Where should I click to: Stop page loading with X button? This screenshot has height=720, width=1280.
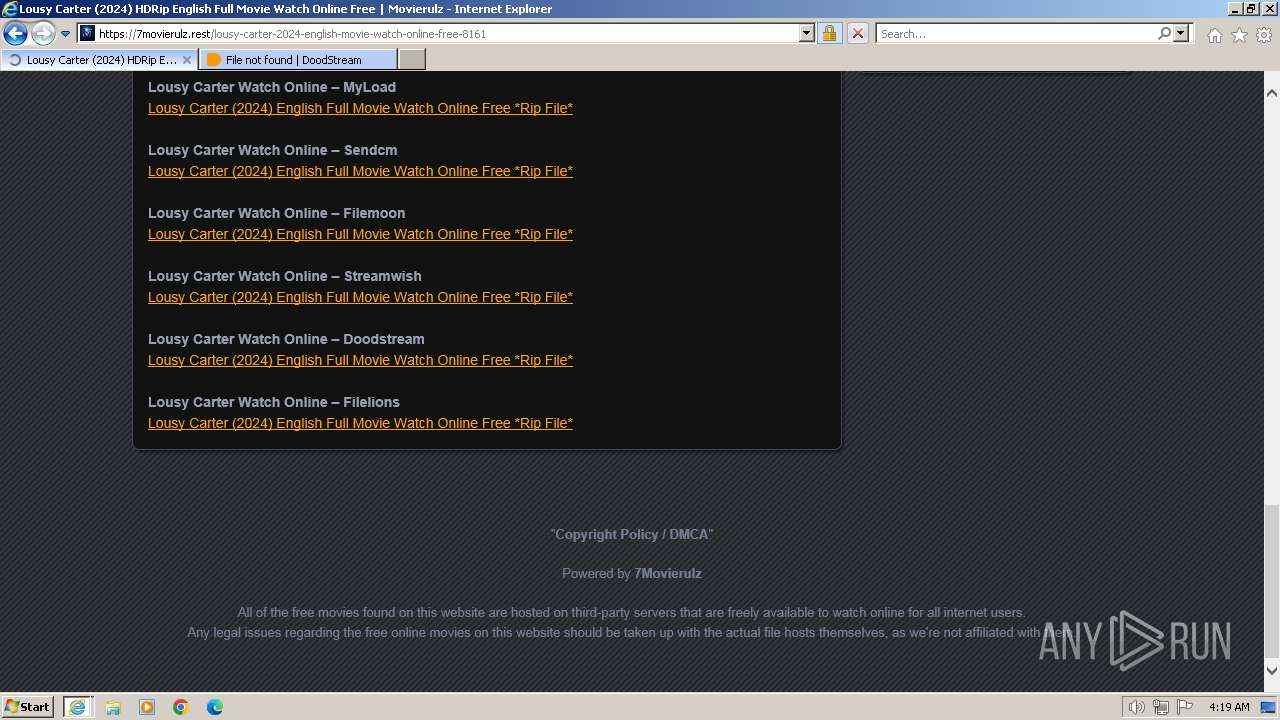click(x=857, y=33)
